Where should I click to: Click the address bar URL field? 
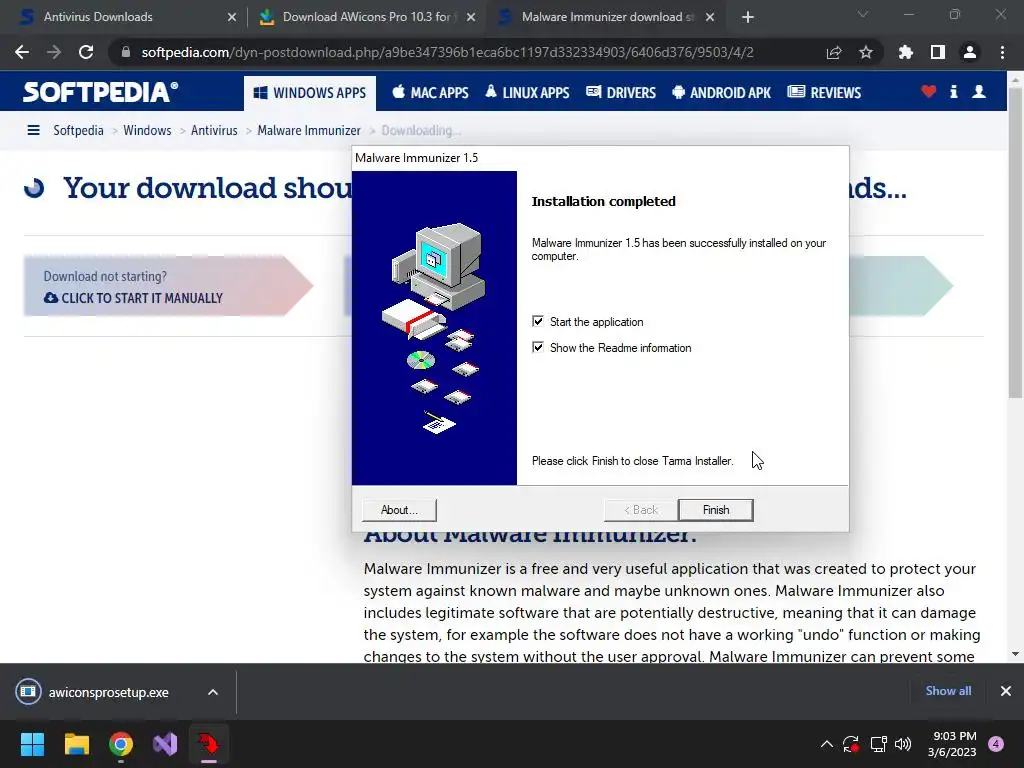[x=447, y=52]
